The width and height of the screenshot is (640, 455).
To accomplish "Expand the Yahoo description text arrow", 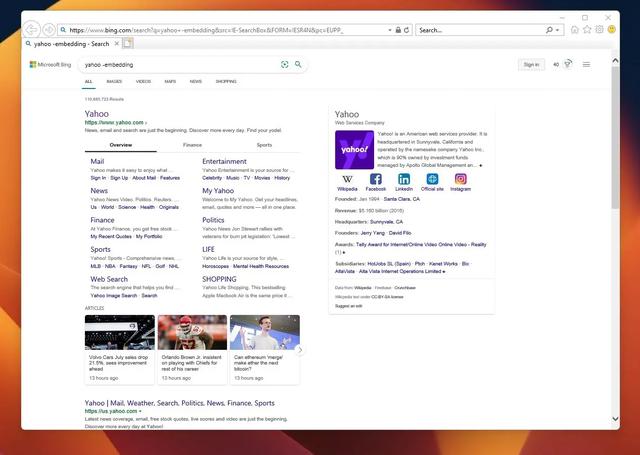I will click(x=480, y=164).
